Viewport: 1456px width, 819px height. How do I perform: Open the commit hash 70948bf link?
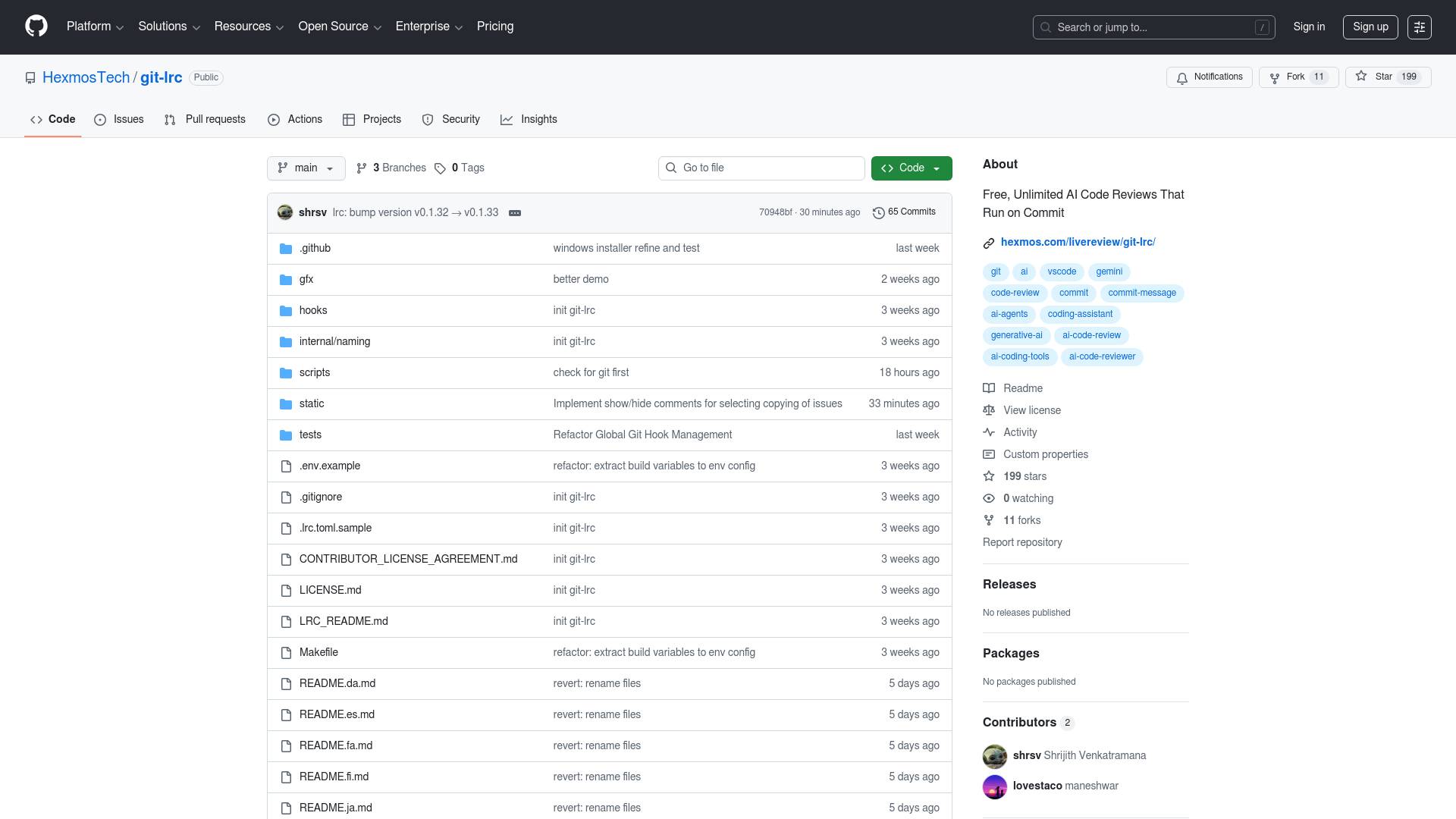coord(775,213)
